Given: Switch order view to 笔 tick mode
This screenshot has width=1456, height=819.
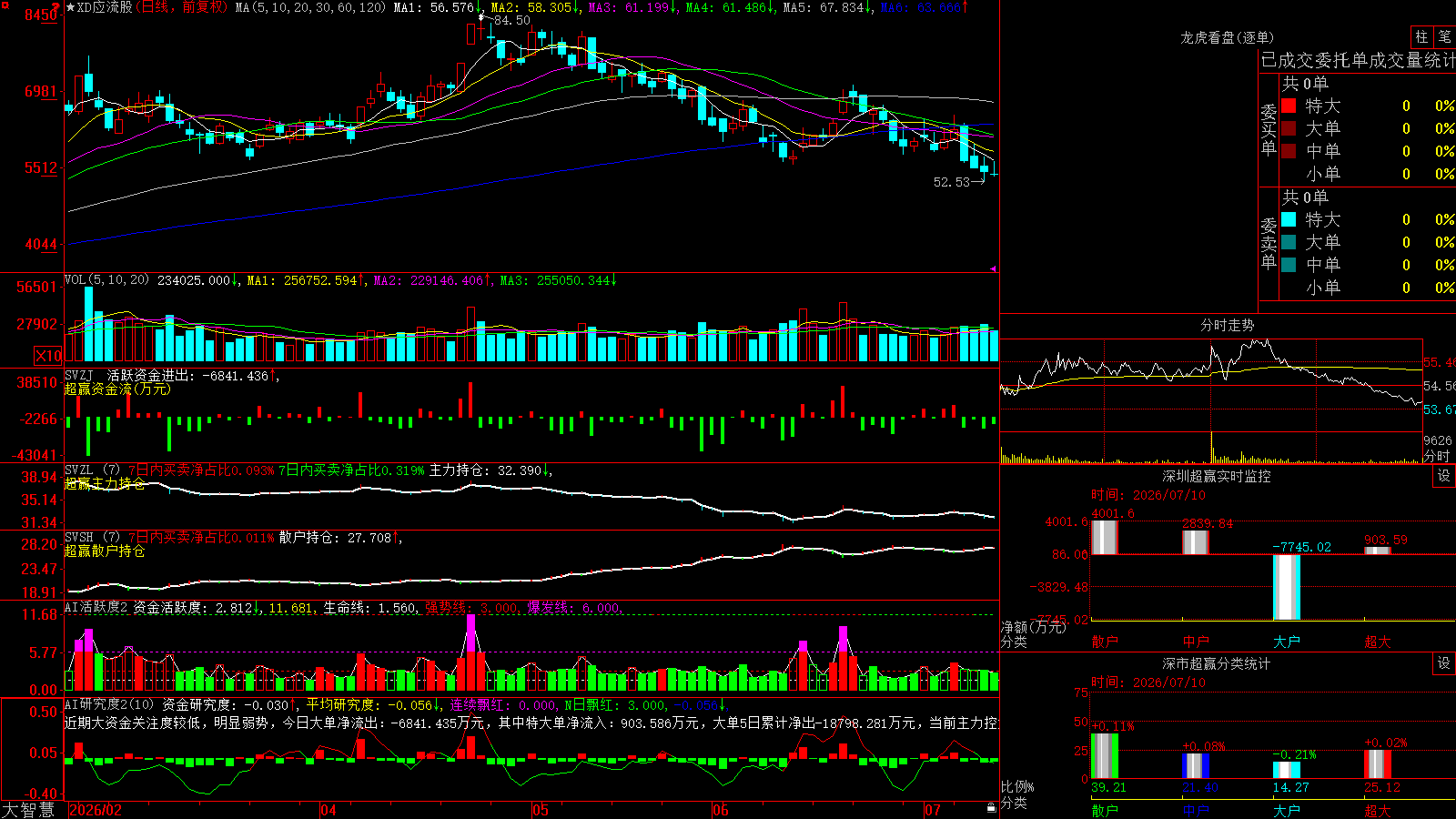Looking at the screenshot, I should click(x=1444, y=37).
